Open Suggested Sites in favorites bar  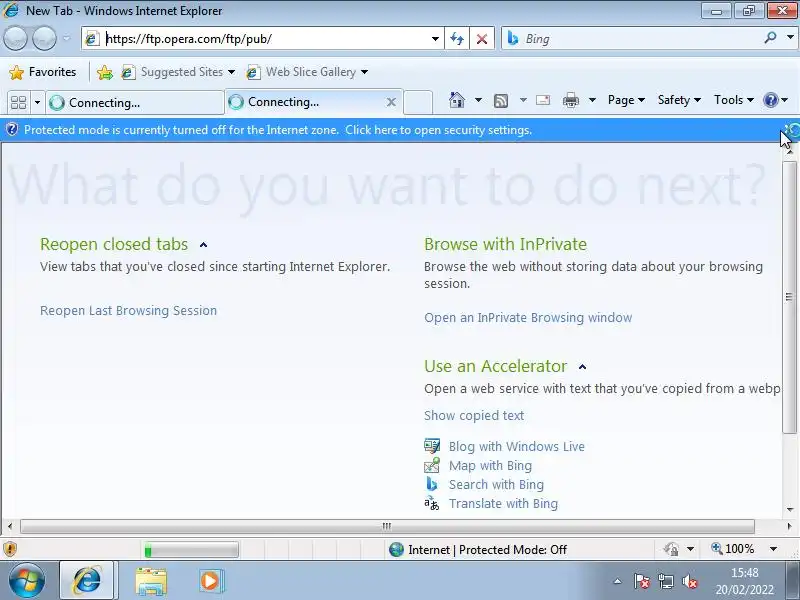click(x=178, y=72)
